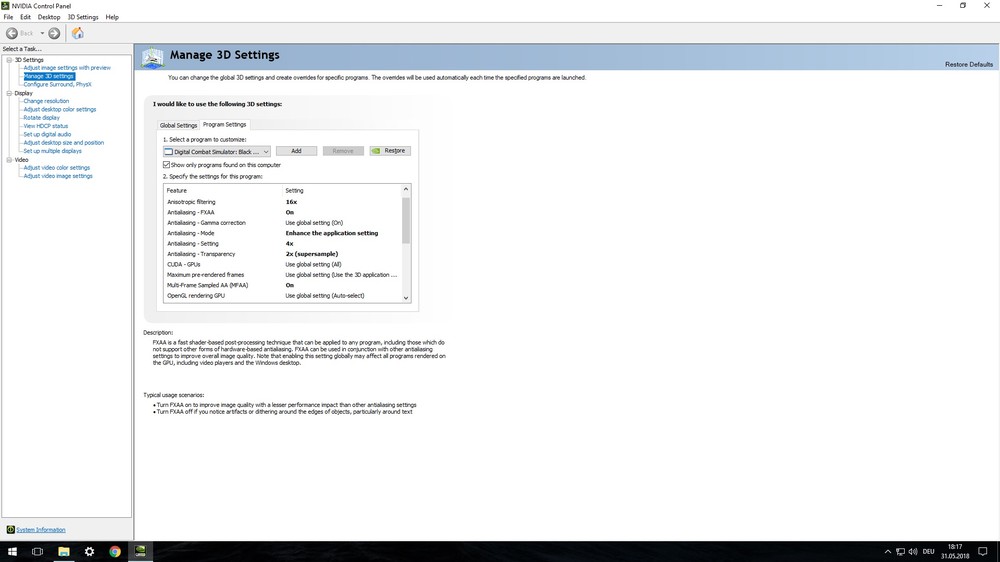Open Change resolution task
This screenshot has width=1000, height=562.
pos(46,101)
